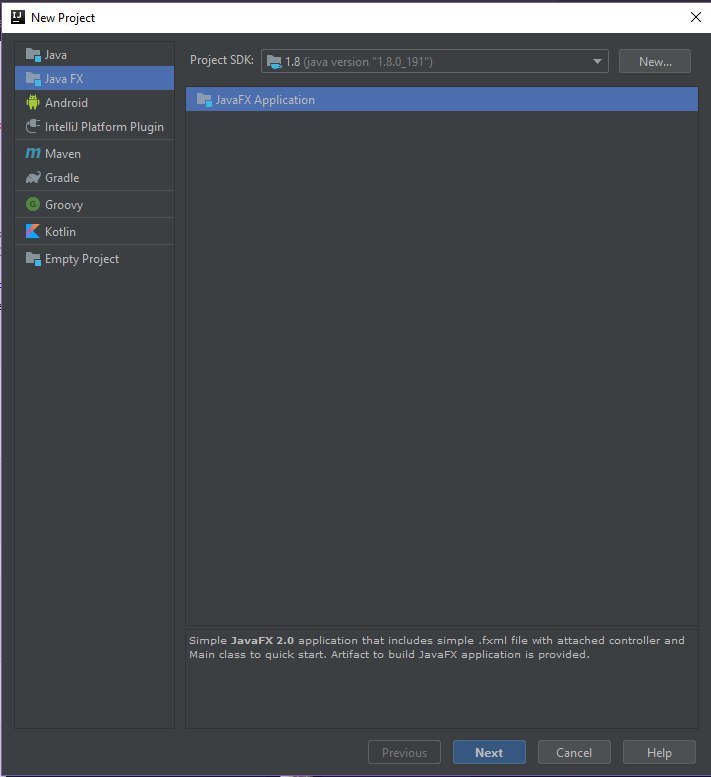Screen dimensions: 711x777
Task: Click the Java folder icon in sidebar
Action: coord(33,55)
